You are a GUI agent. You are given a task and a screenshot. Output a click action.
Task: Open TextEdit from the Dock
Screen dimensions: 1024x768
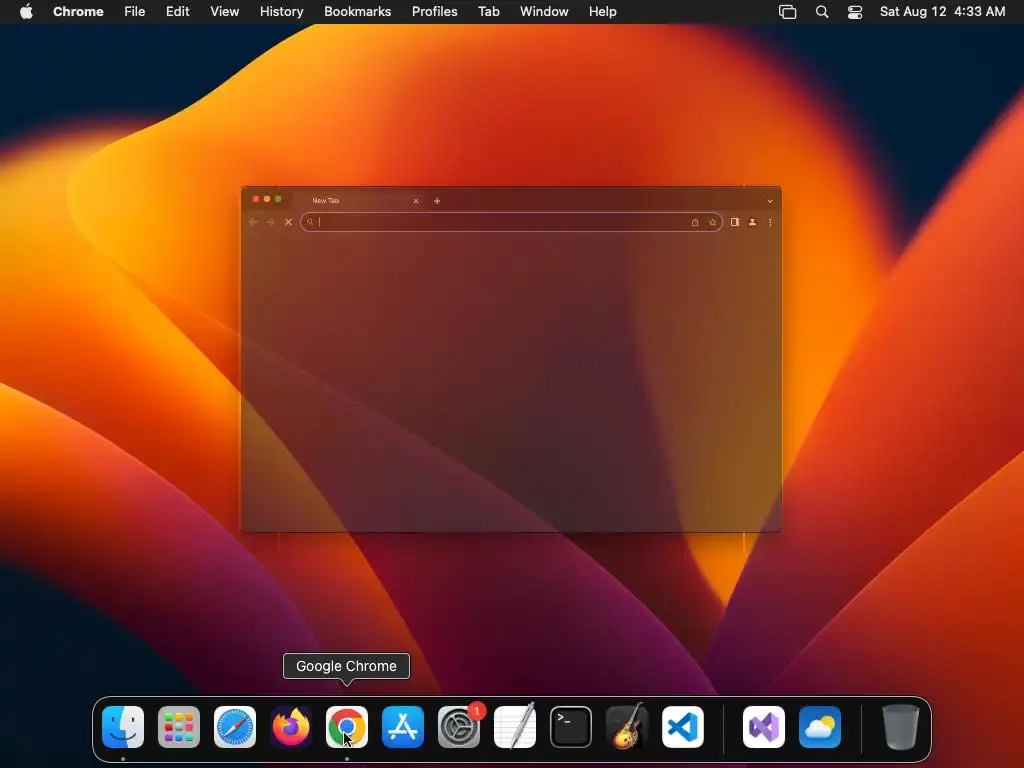click(515, 727)
